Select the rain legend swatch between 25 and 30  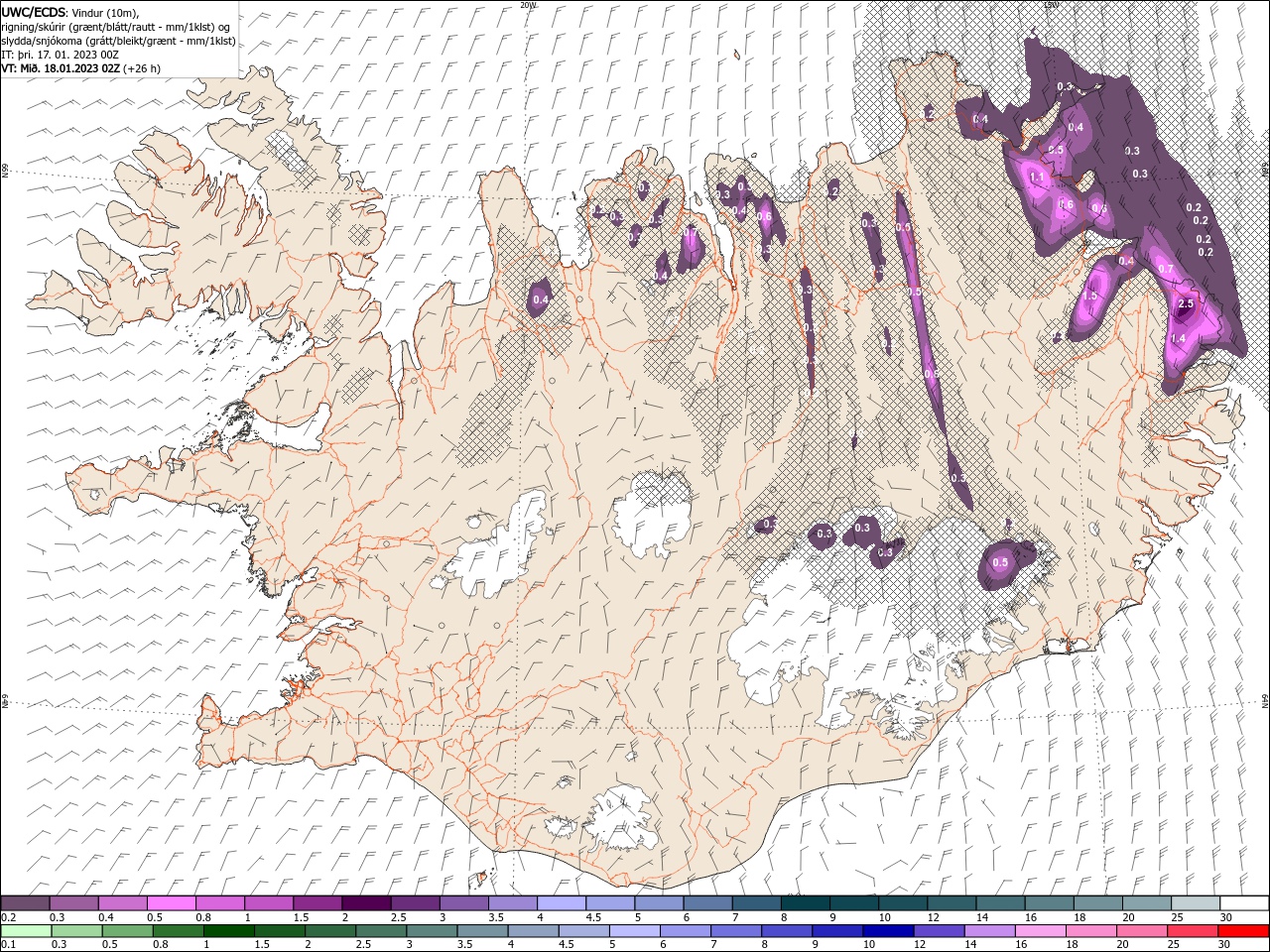[1192, 931]
